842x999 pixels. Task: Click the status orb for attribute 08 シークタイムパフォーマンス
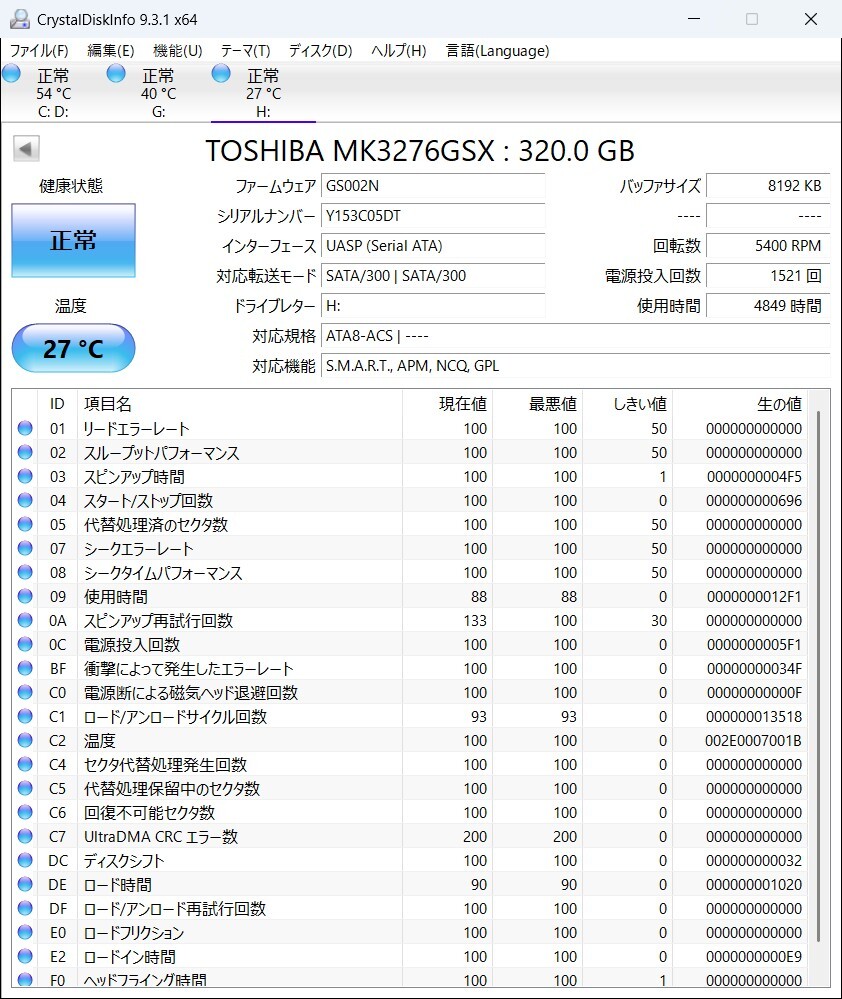click(x=25, y=572)
